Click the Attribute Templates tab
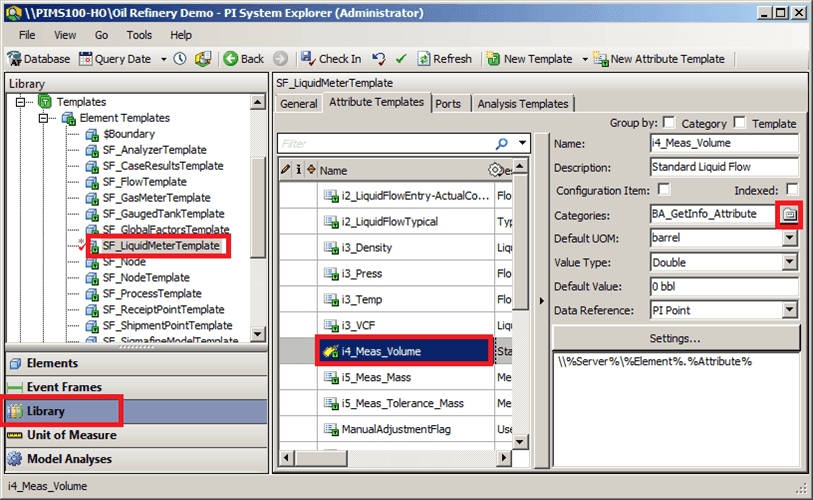The image size is (813, 500). [376, 102]
